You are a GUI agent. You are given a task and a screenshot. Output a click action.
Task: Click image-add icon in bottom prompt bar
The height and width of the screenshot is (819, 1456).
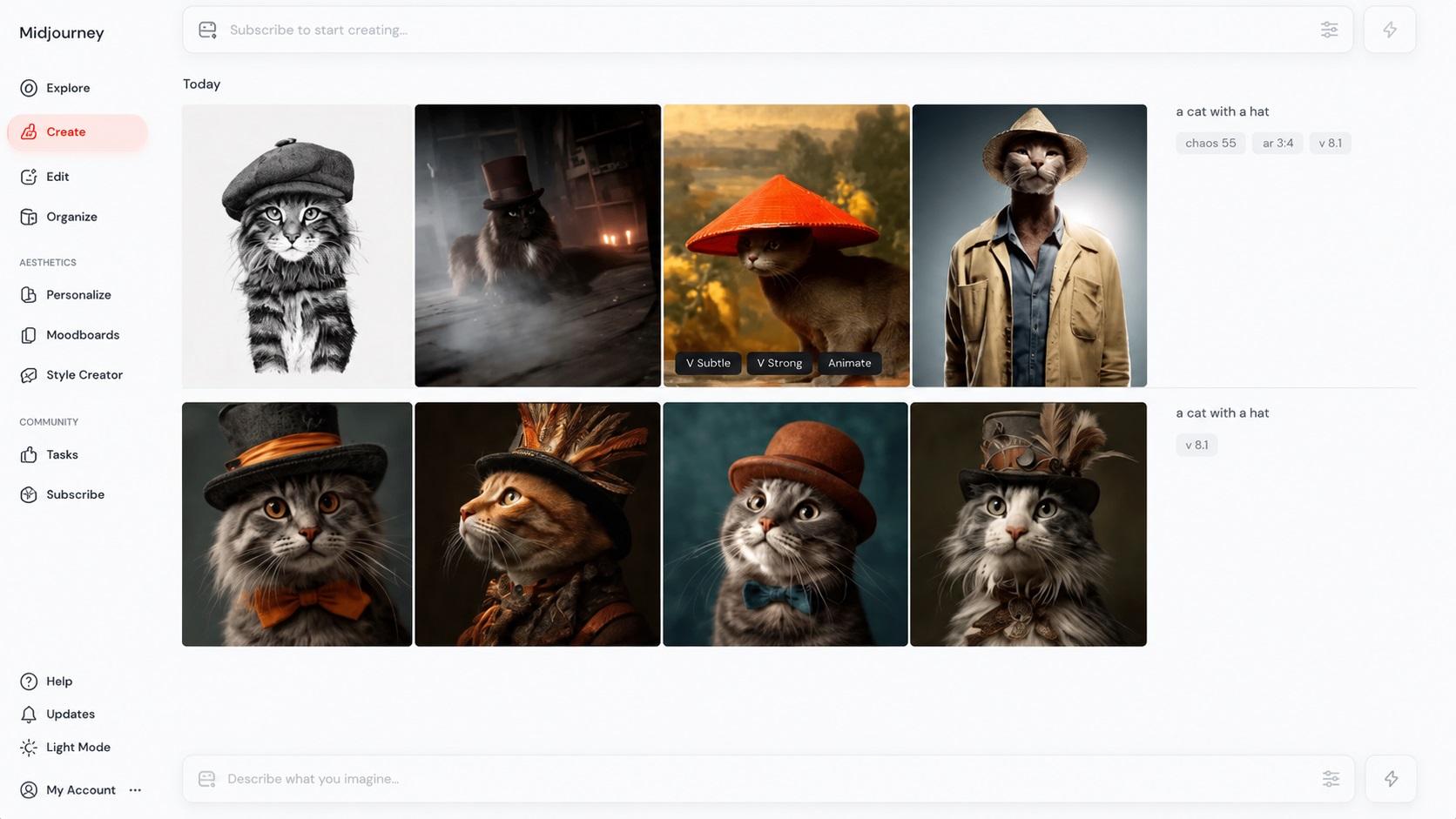coord(206,779)
